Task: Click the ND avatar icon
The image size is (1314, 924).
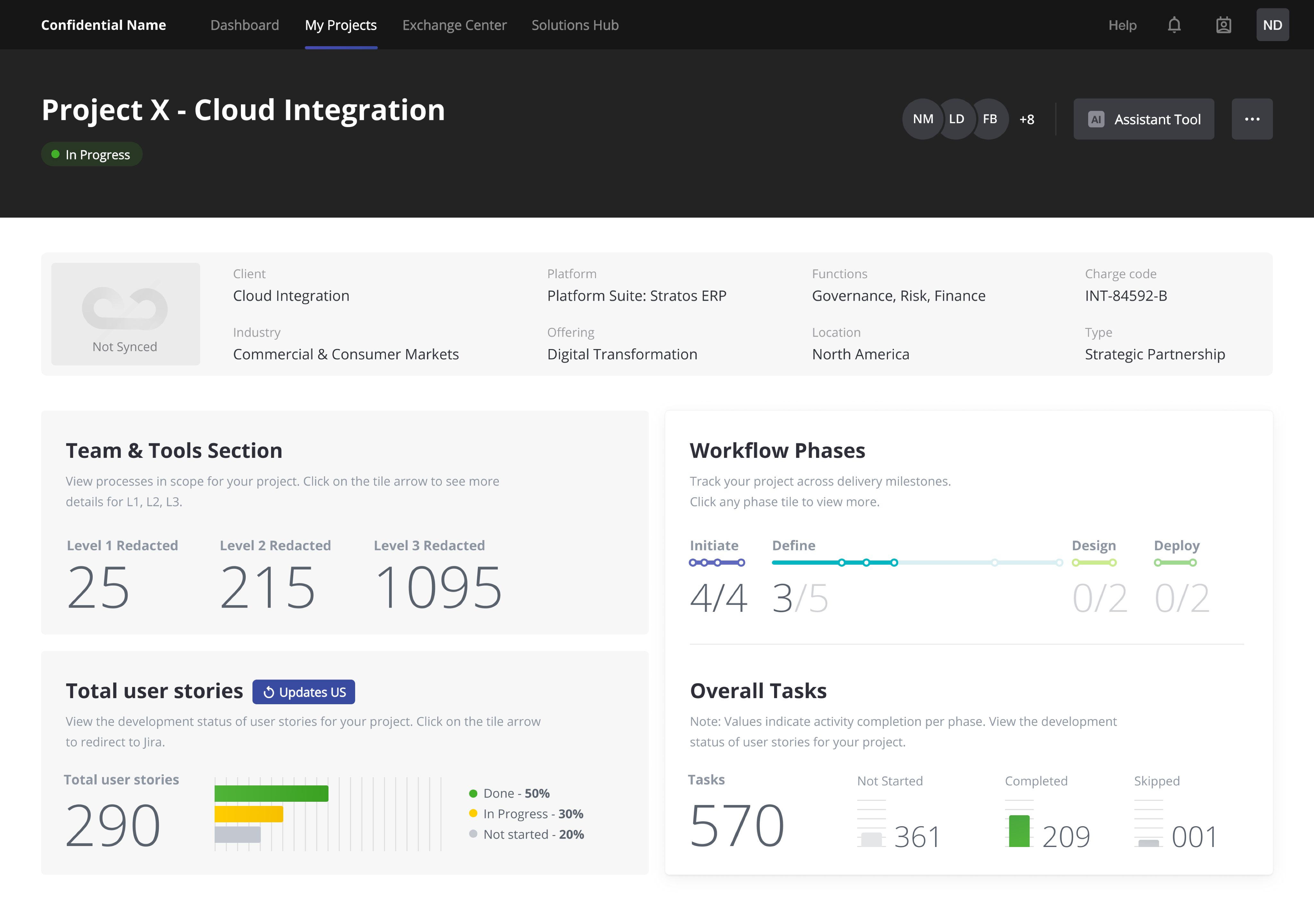Action: 1273,25
